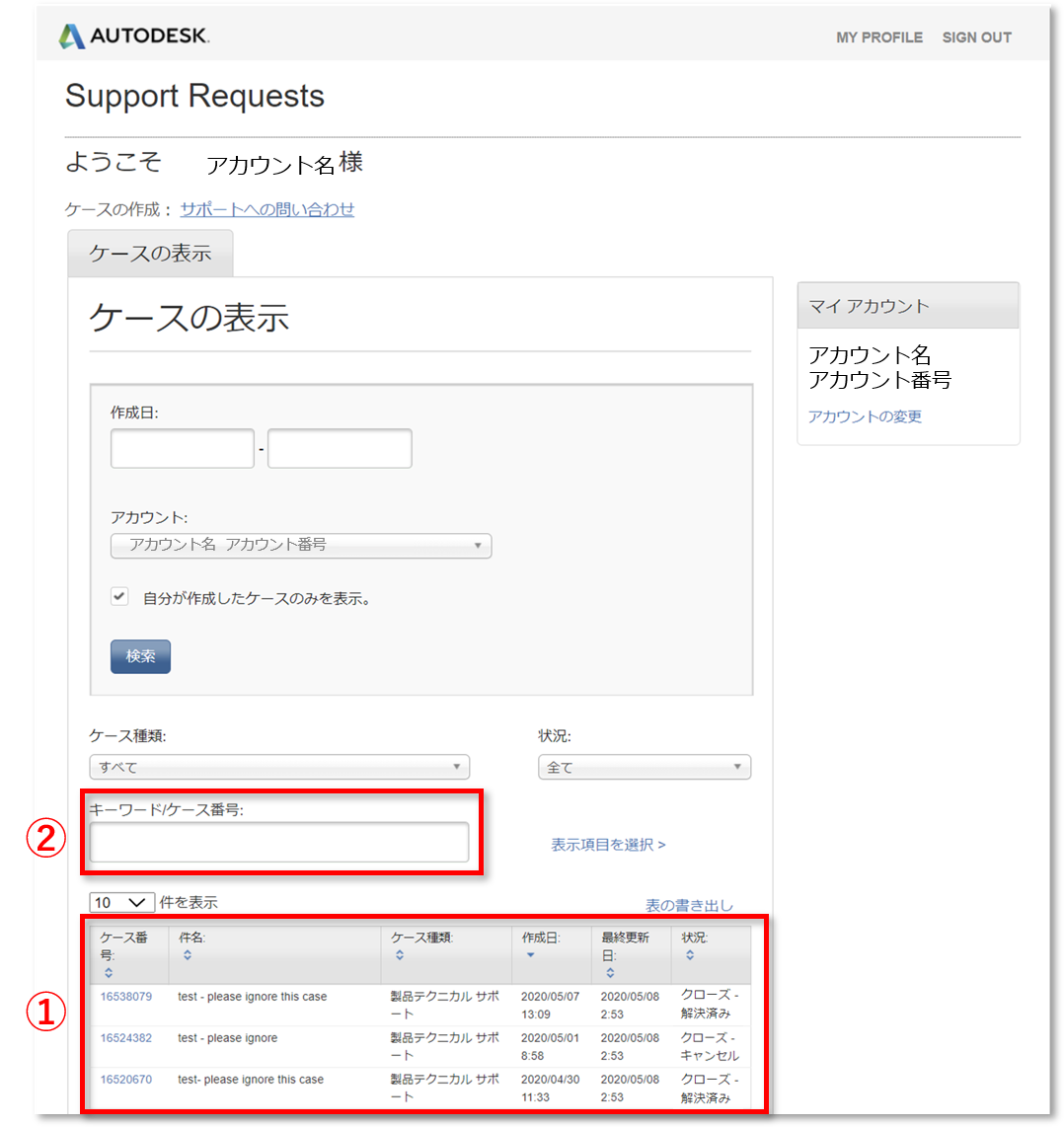
Task: Click creation date 2020/05/07 13:09
Action: [x=550, y=1006]
